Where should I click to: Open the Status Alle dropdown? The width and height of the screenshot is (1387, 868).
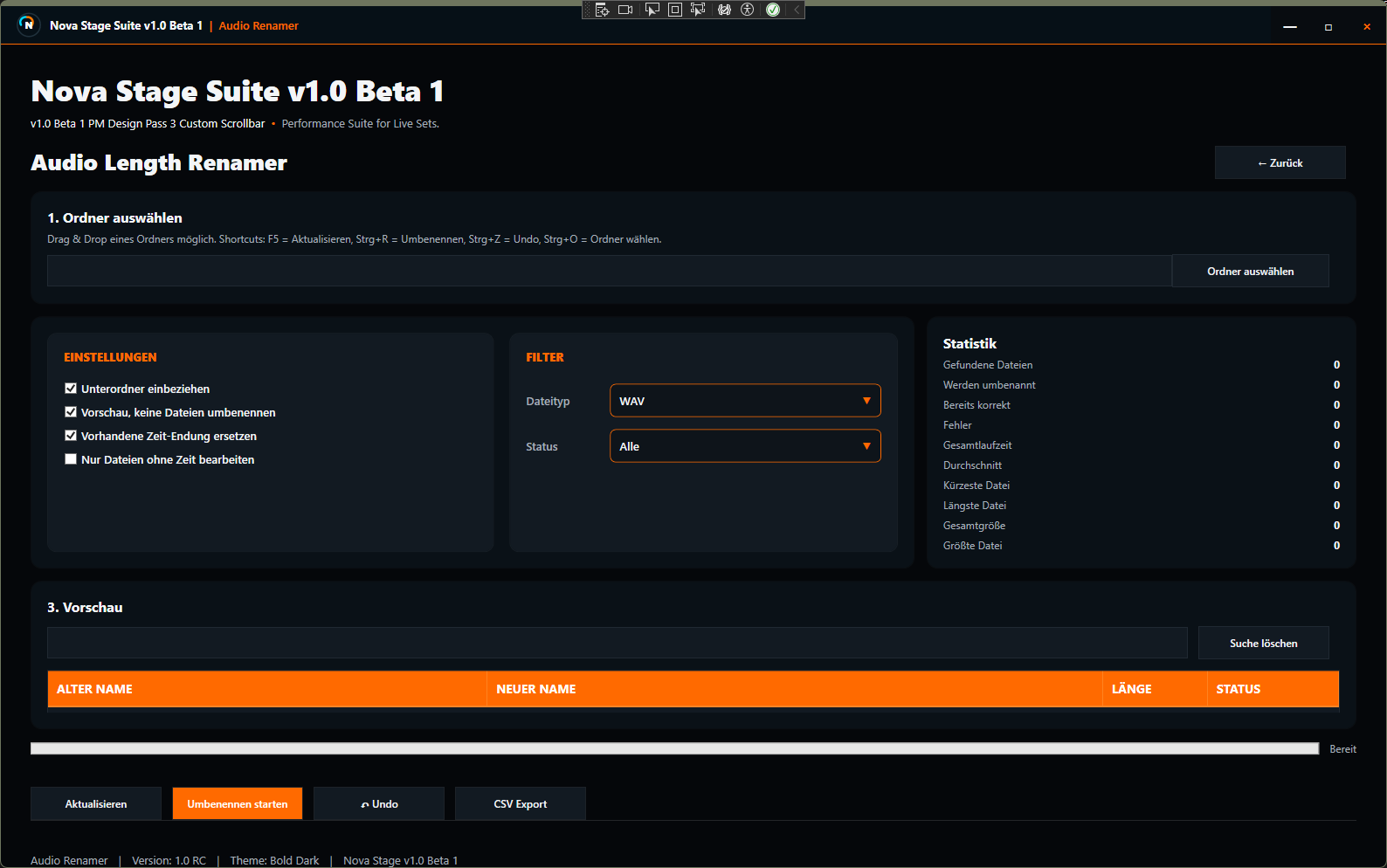[745, 446]
